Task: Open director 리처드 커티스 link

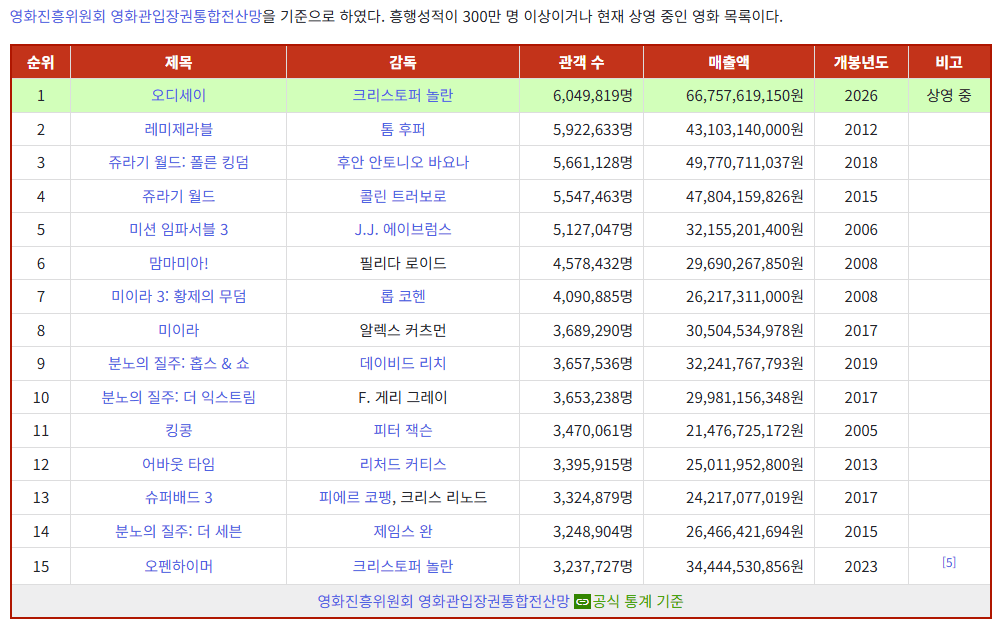Action: tap(403, 465)
